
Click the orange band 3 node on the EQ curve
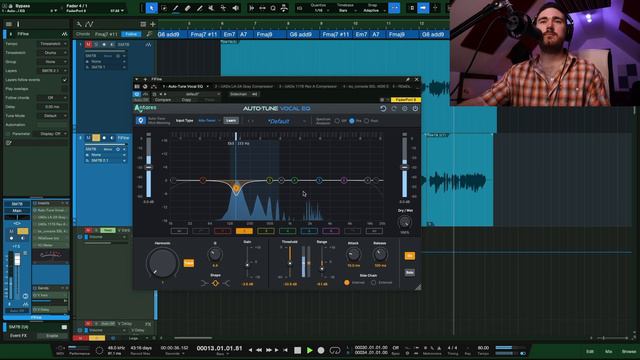pyautogui.click(x=236, y=188)
